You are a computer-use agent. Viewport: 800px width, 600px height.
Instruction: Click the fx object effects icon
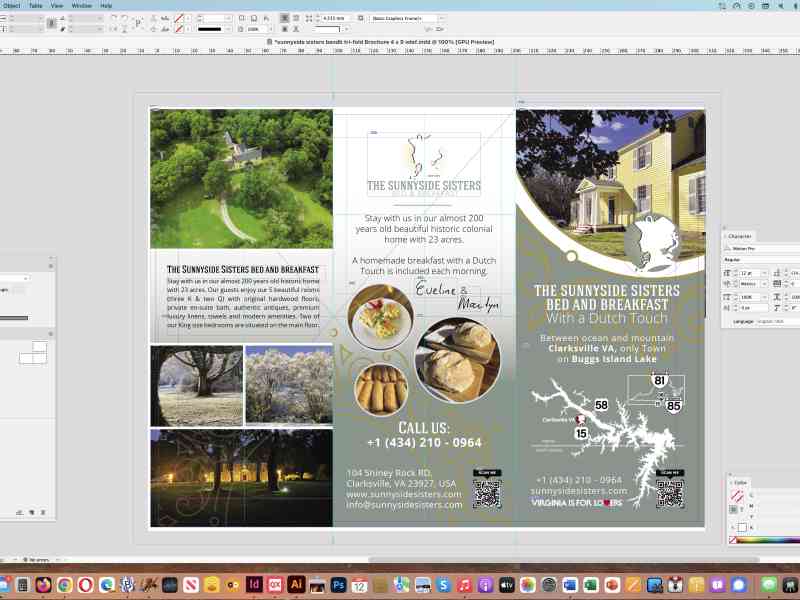[266, 18]
